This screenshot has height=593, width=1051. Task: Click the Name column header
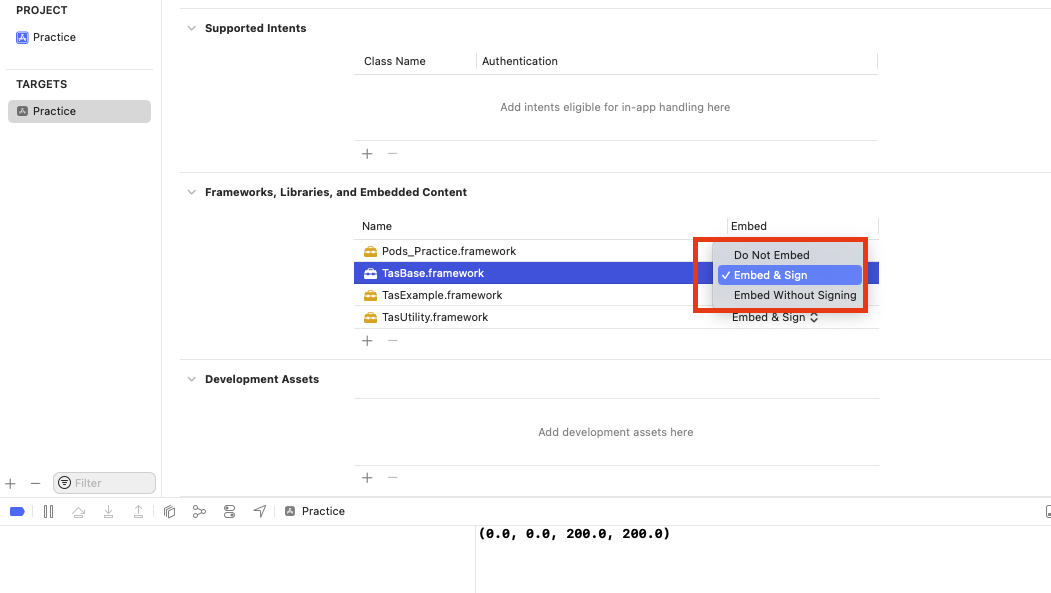[x=377, y=226]
